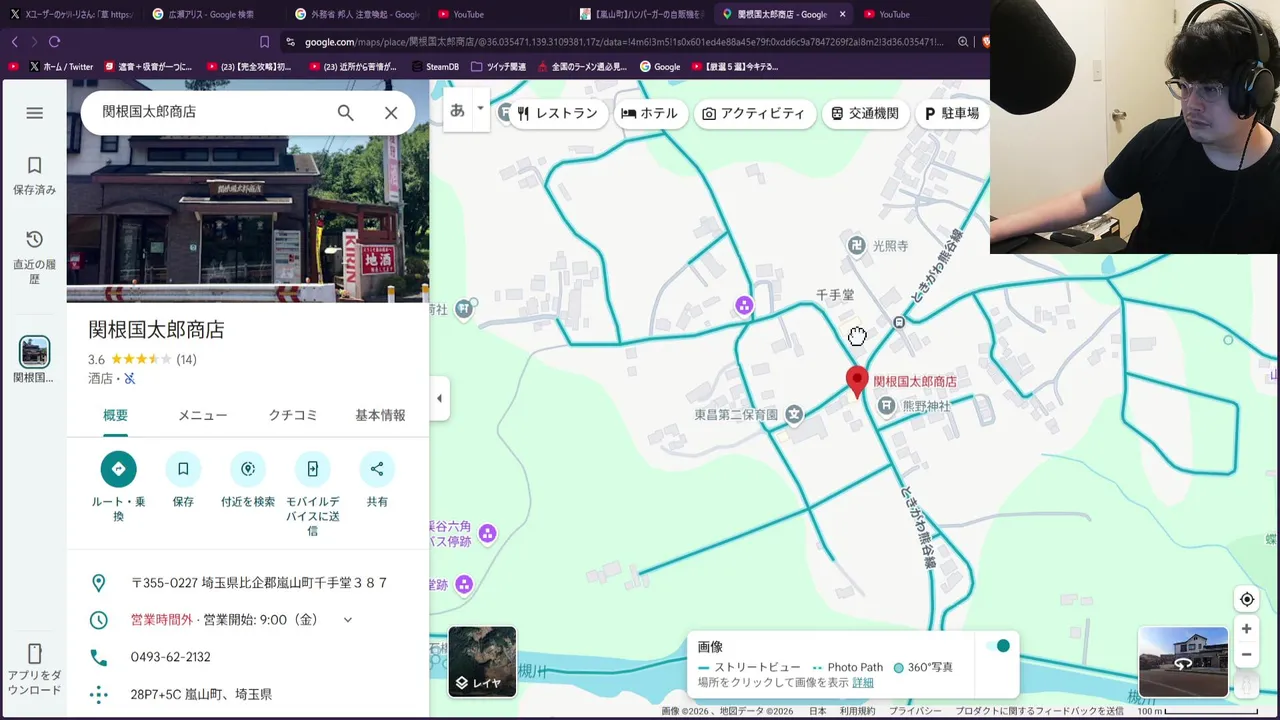
Task: Open the SteamDB bookmark
Action: click(x=434, y=67)
